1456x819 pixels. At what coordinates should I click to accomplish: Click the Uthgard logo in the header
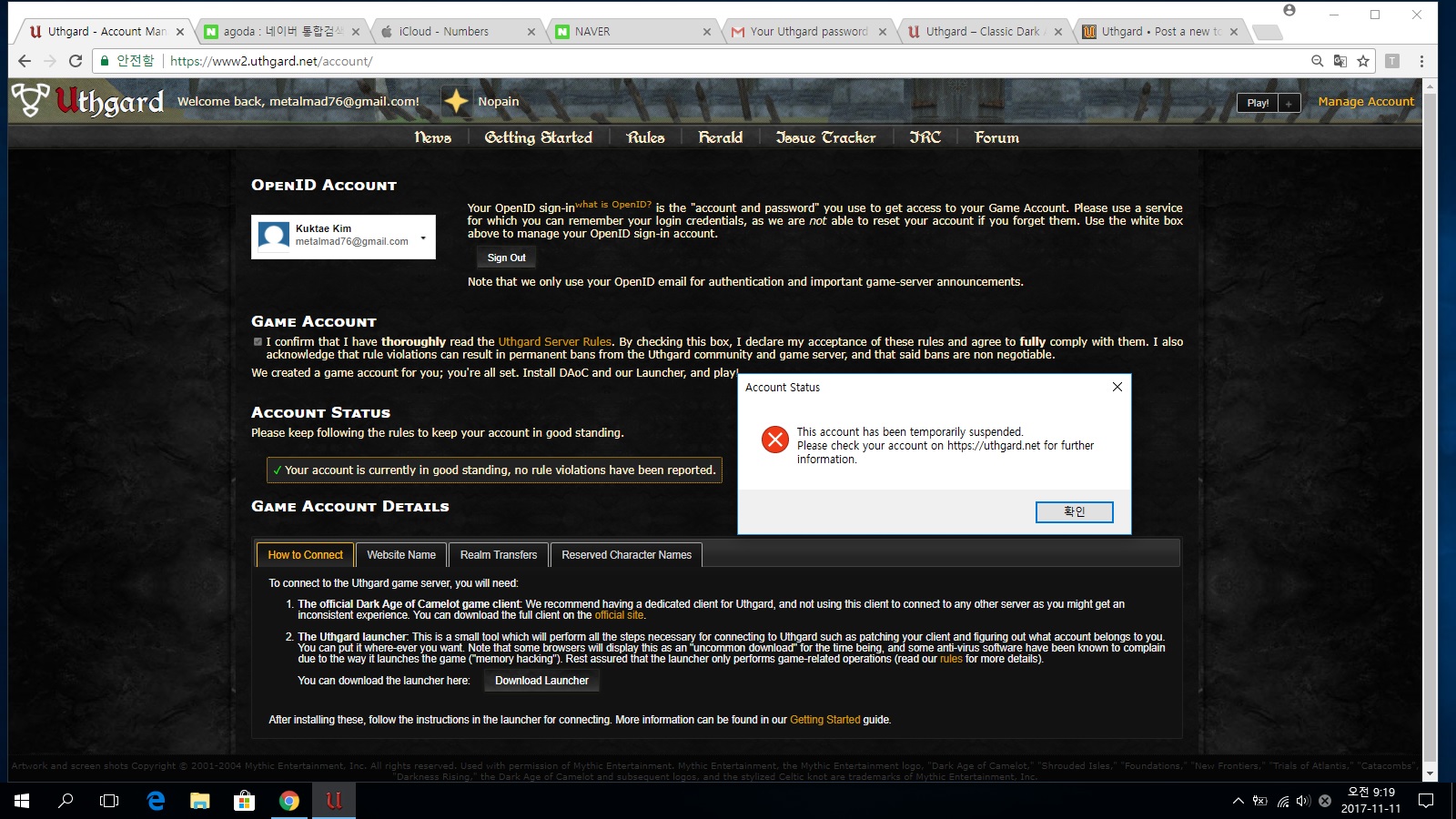tap(88, 100)
